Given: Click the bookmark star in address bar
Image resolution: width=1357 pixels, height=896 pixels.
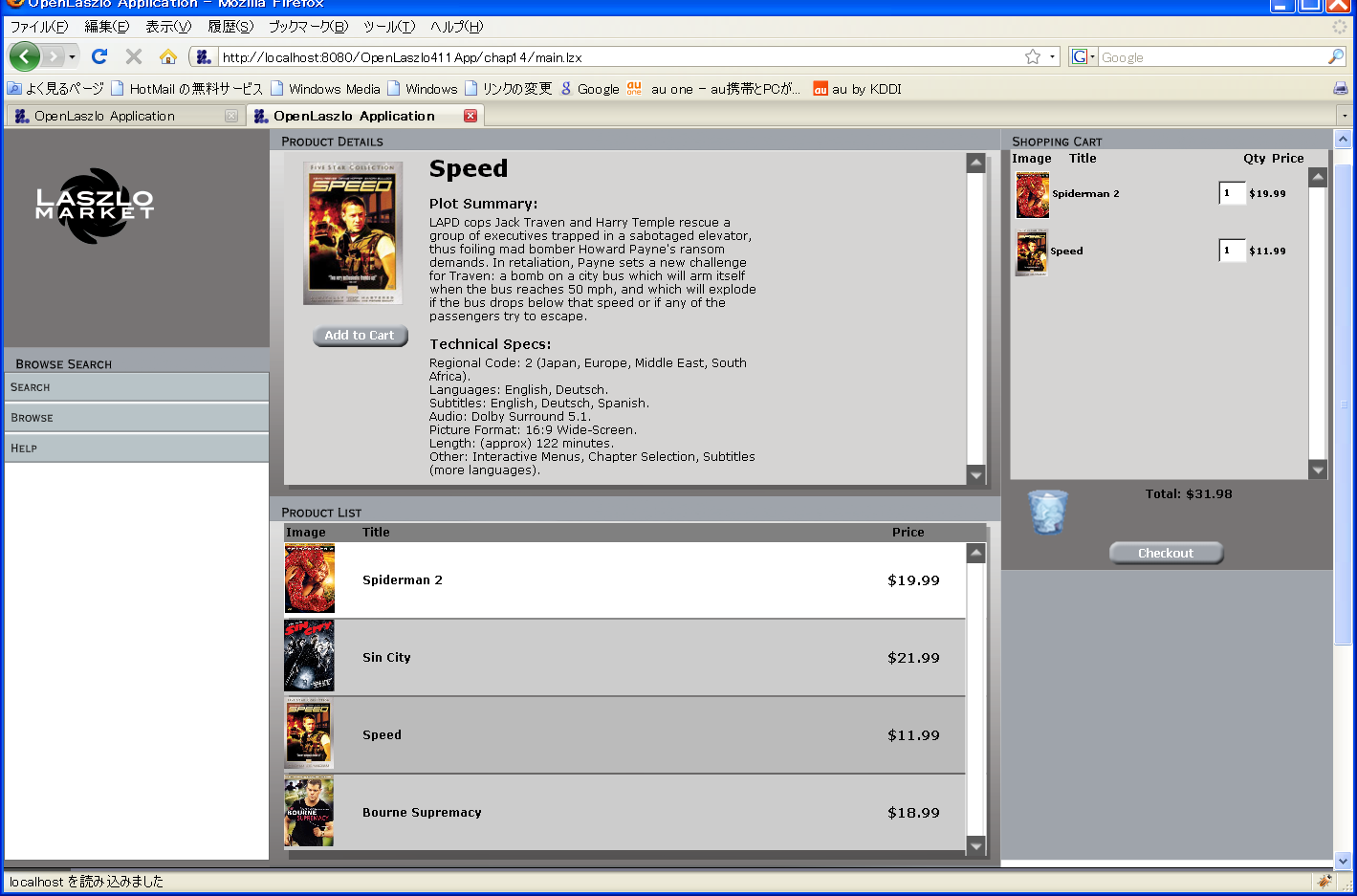Looking at the screenshot, I should pyautogui.click(x=1033, y=56).
